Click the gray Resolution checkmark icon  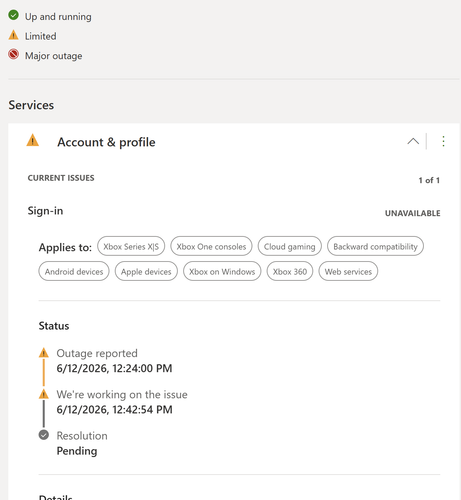44,435
